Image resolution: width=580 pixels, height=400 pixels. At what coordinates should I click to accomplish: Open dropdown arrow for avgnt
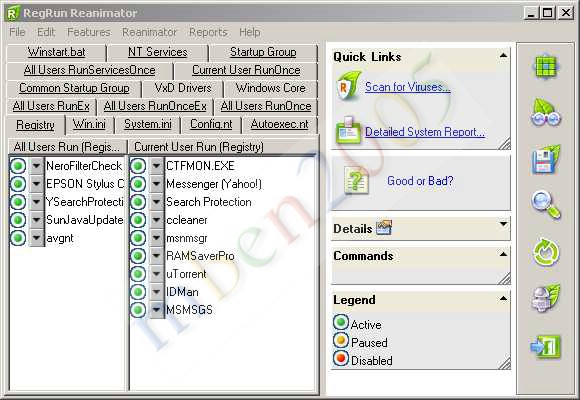point(36,238)
